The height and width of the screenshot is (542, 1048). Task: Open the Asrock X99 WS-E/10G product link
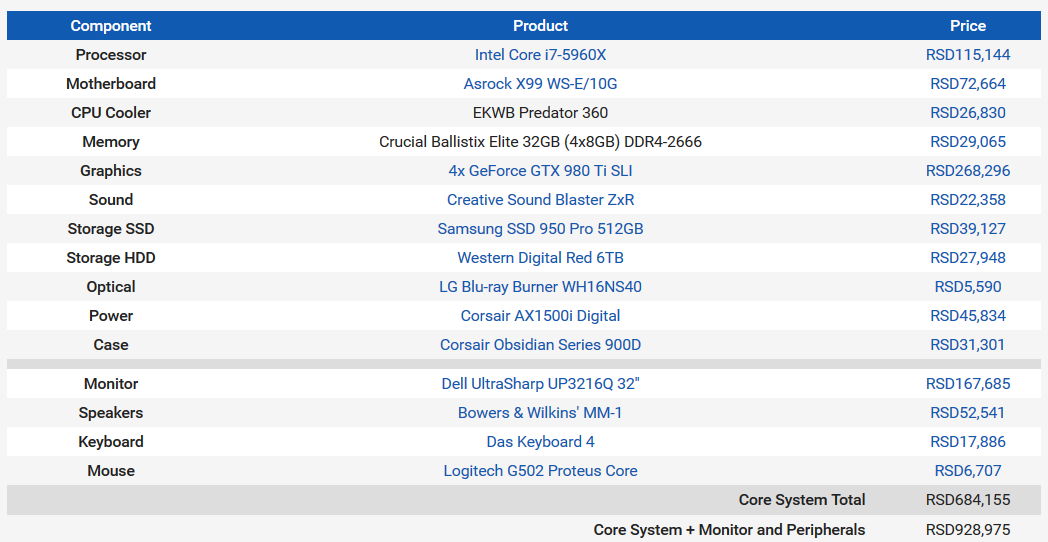pyautogui.click(x=540, y=84)
